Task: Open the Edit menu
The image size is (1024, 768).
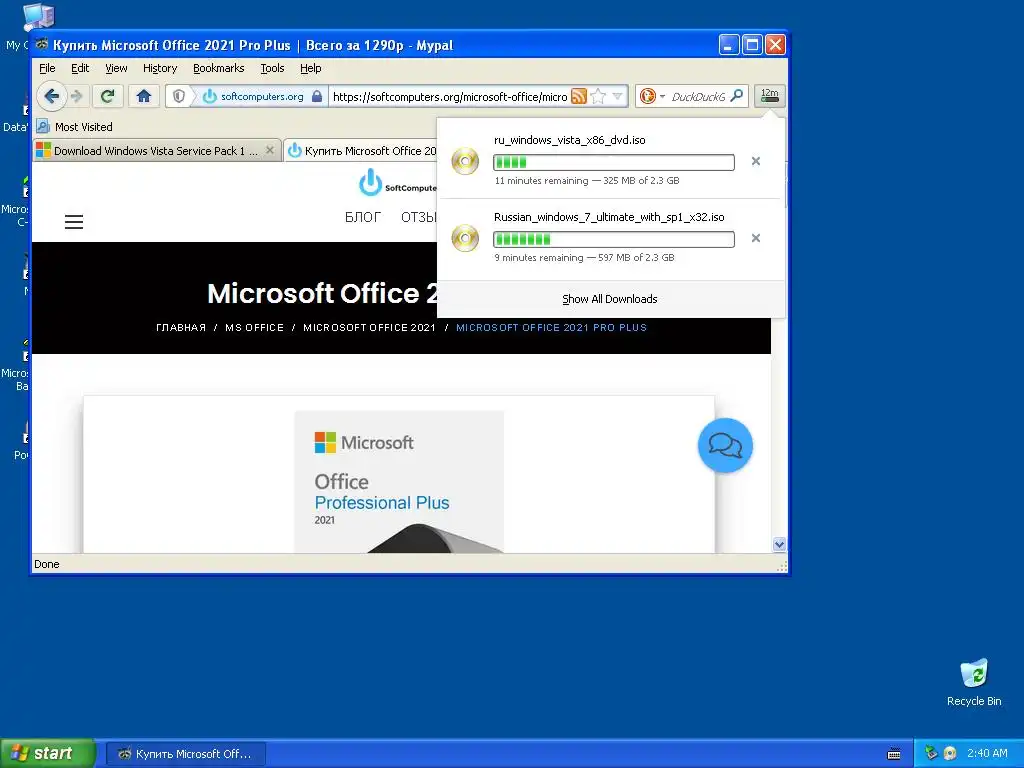Action: 80,68
